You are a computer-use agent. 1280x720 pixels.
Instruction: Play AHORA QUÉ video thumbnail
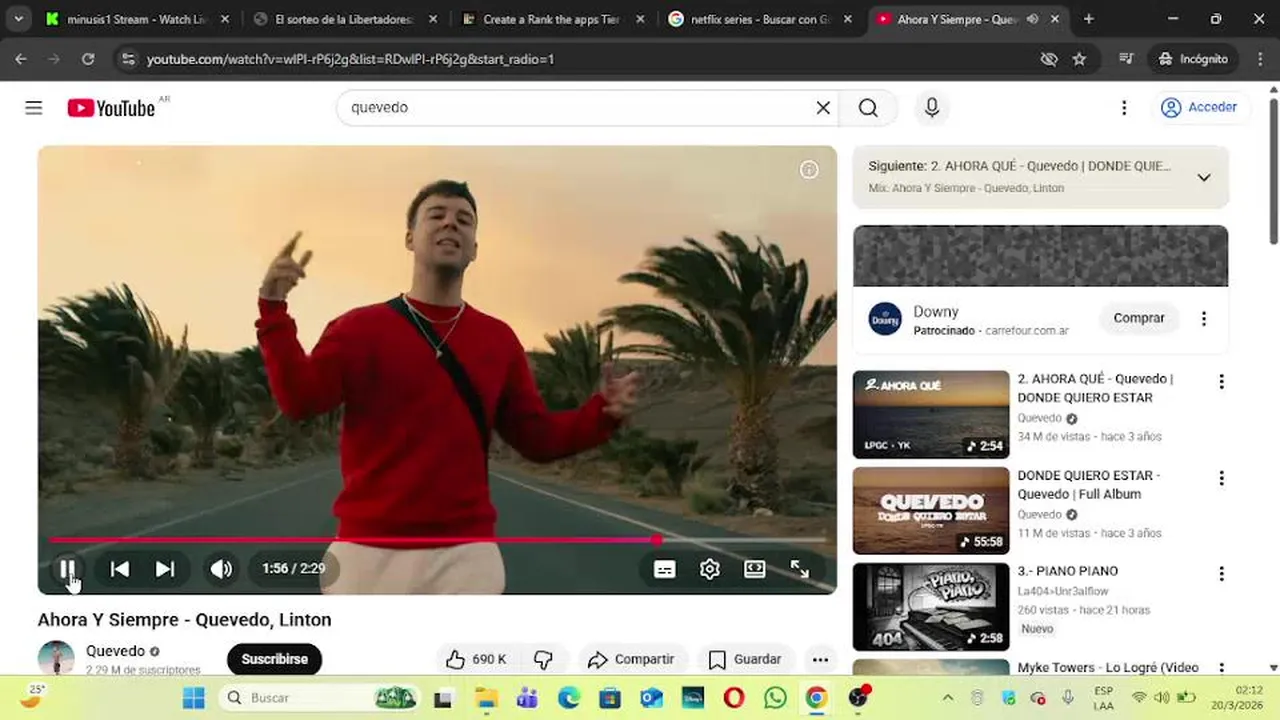[x=931, y=414]
